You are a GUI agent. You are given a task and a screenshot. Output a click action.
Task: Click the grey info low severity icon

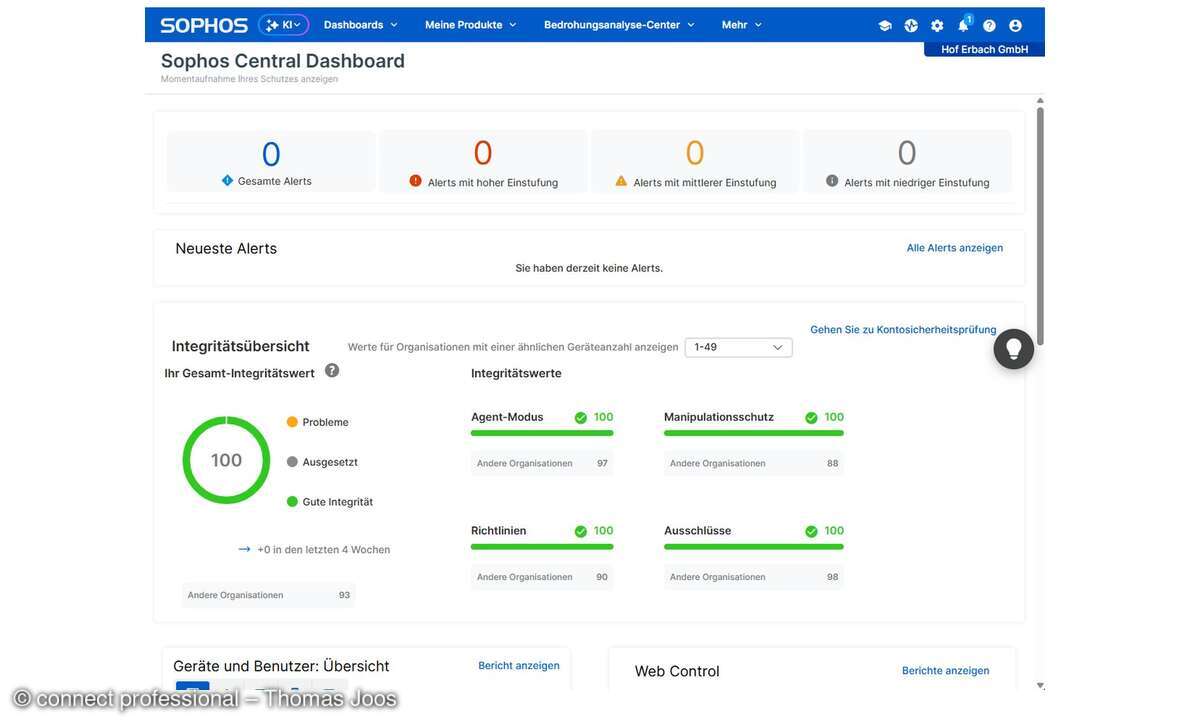click(832, 181)
